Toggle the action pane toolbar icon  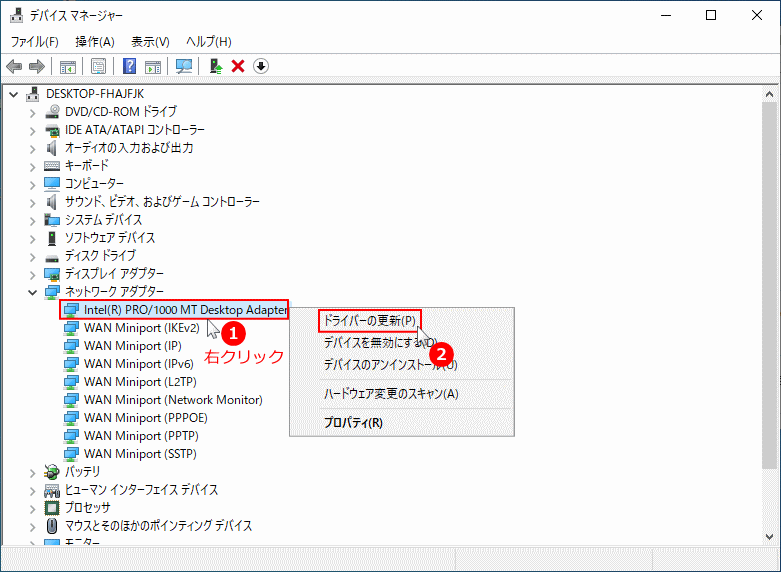153,66
